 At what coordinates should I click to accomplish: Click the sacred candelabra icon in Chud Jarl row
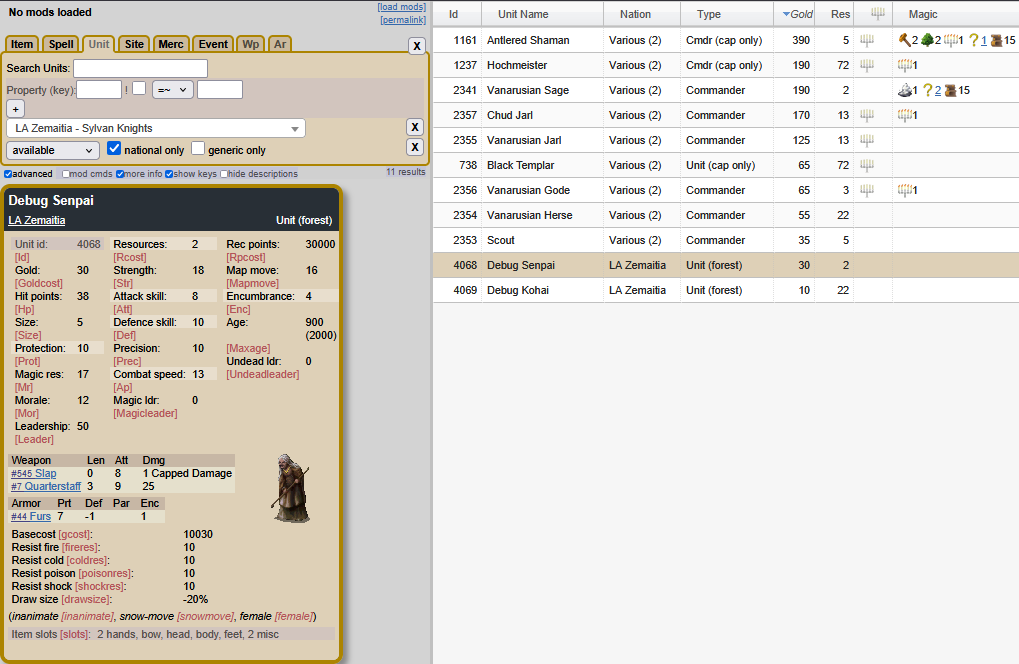click(x=867, y=115)
